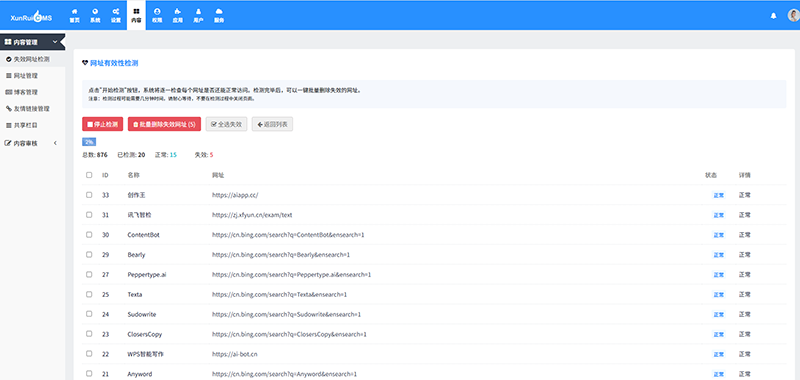Check the box for row 创作王

pos(89,195)
